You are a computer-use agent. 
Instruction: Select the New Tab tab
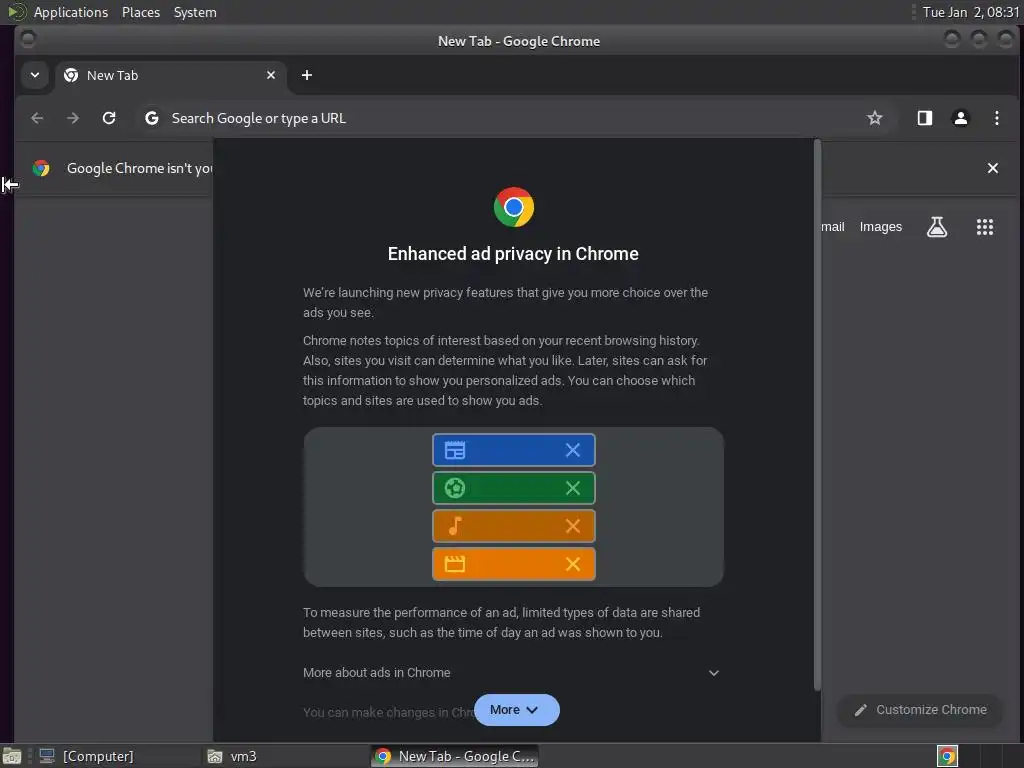click(170, 75)
